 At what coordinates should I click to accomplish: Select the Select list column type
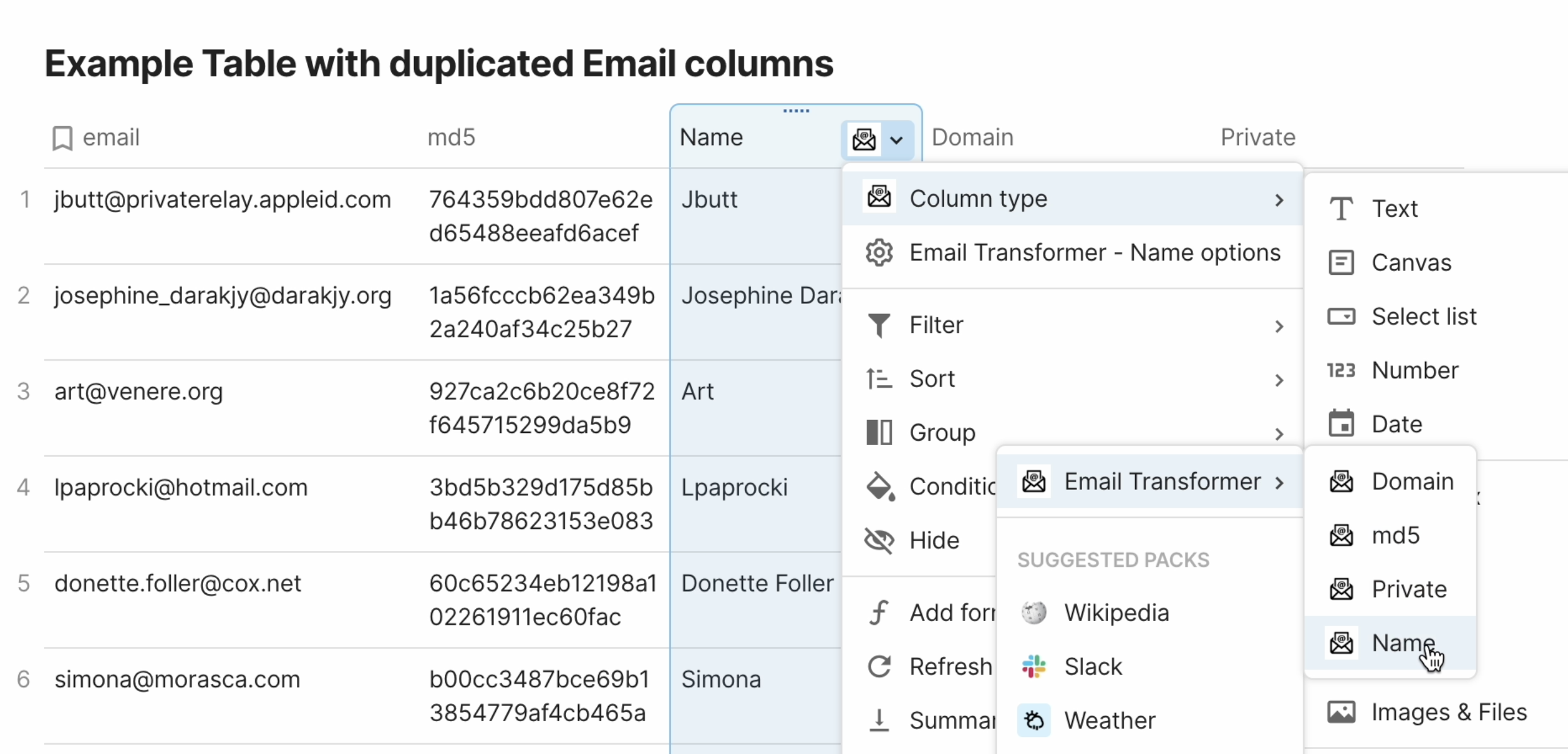click(1423, 316)
